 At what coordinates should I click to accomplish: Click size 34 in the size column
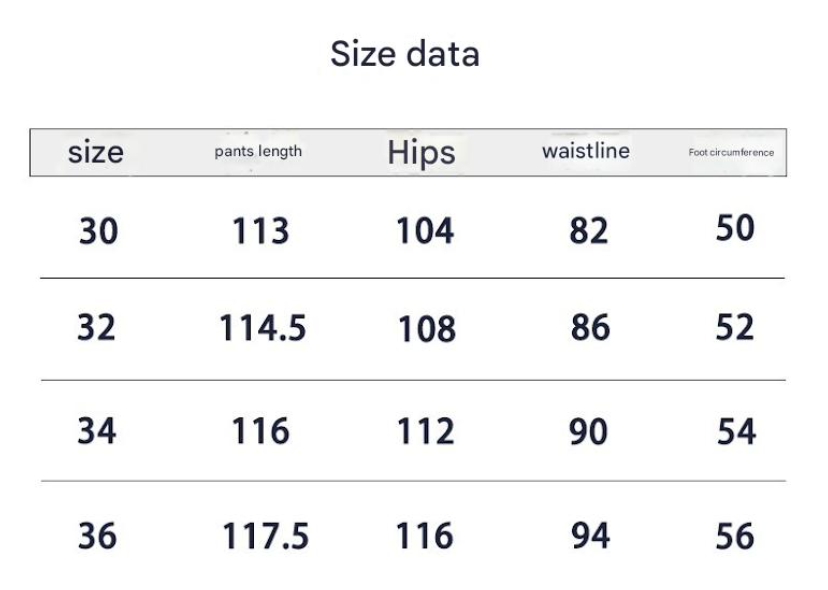[97, 431]
